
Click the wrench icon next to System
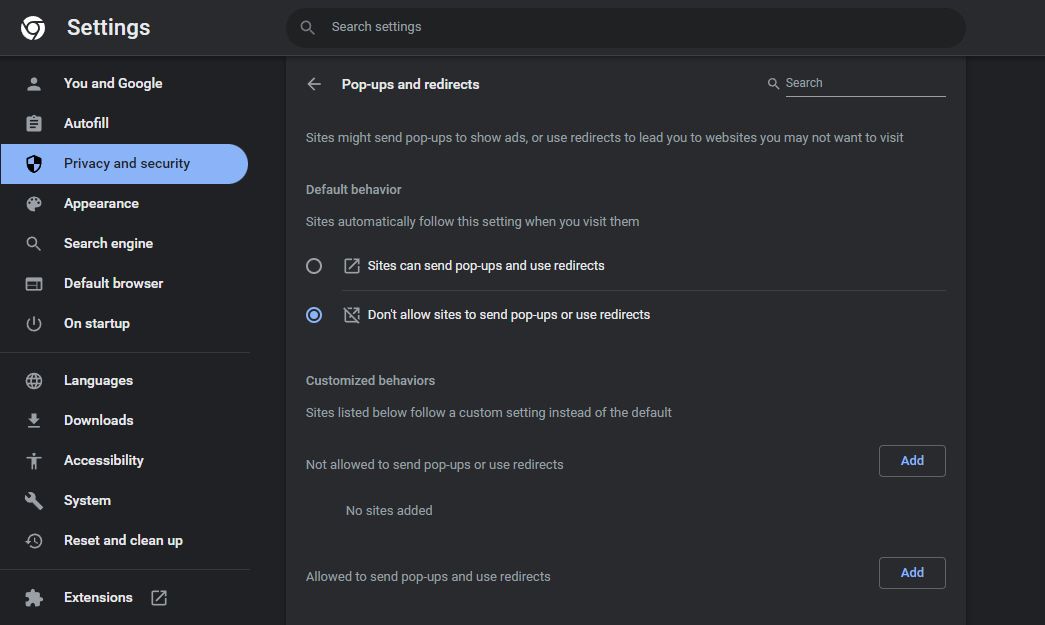click(x=34, y=500)
